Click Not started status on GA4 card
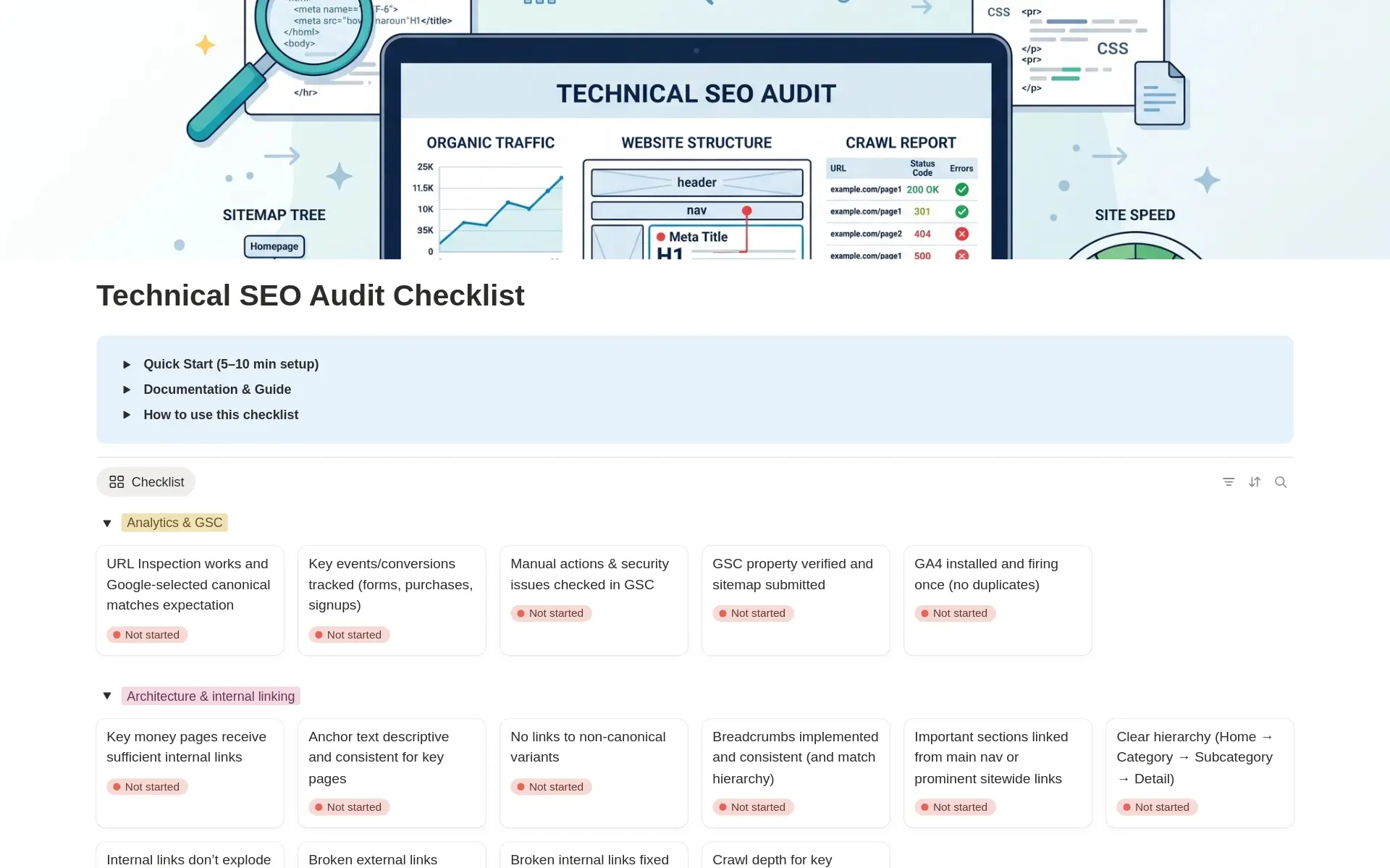This screenshot has width=1390, height=868. coord(955,613)
